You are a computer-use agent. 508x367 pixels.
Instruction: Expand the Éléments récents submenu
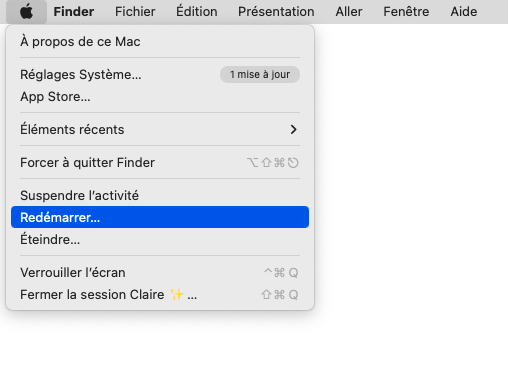point(160,129)
